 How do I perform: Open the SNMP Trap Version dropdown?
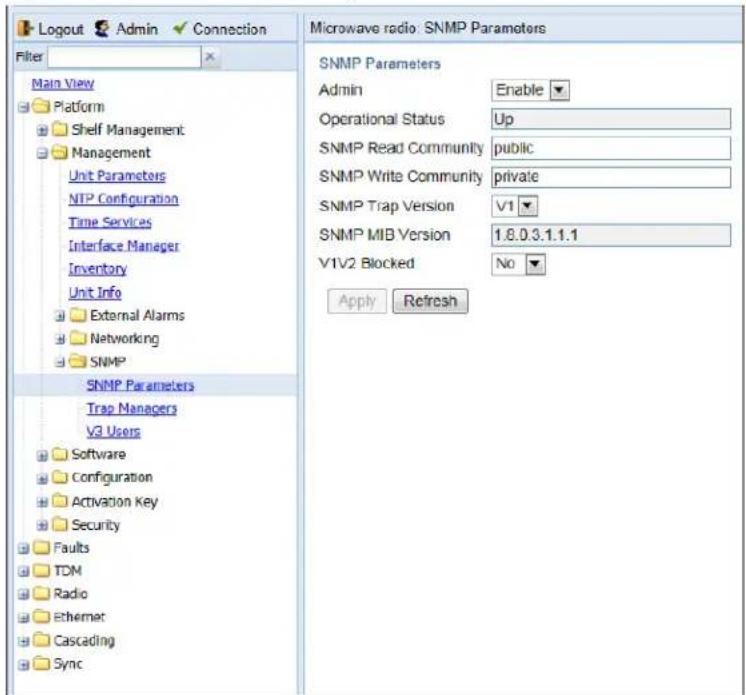(x=515, y=206)
